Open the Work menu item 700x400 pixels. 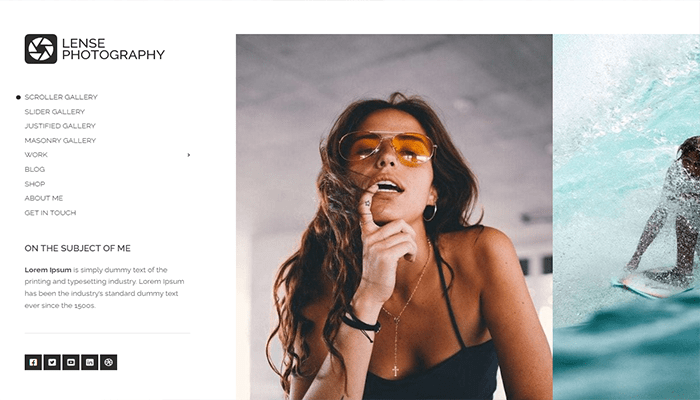[36, 154]
